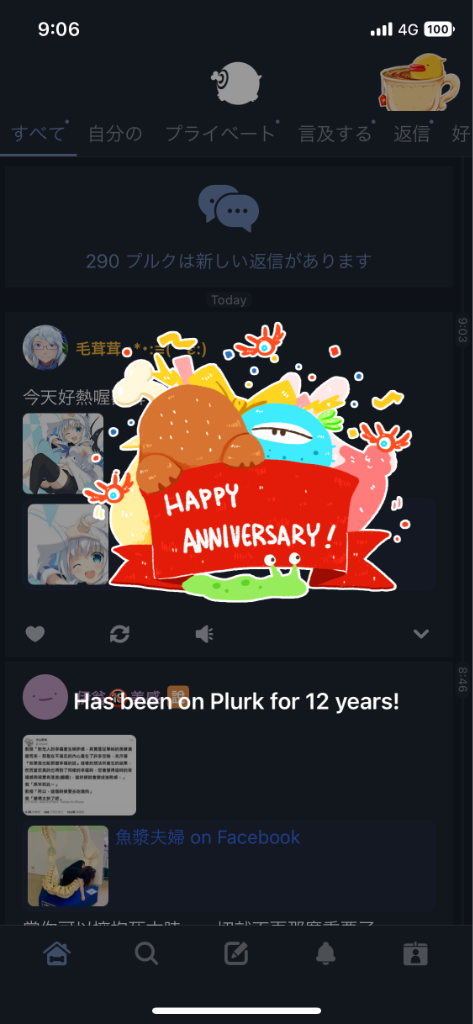Expand post options chevron
The width and height of the screenshot is (473, 1024).
pos(421,633)
